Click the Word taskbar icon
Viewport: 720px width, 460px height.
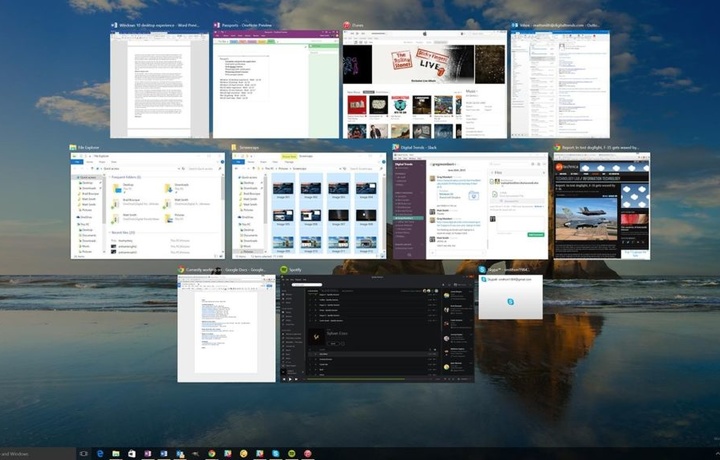point(164,454)
